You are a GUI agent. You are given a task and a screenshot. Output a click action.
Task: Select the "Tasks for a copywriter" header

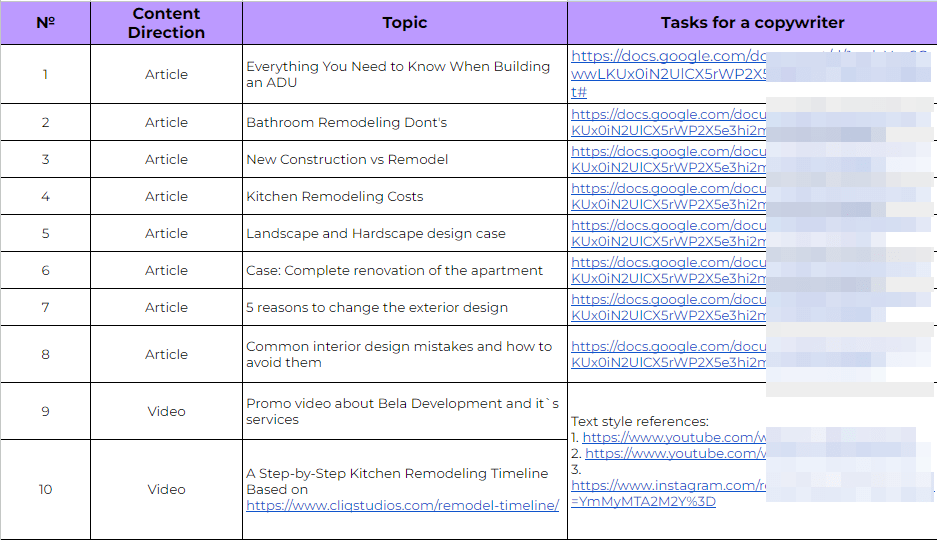pyautogui.click(x=752, y=23)
